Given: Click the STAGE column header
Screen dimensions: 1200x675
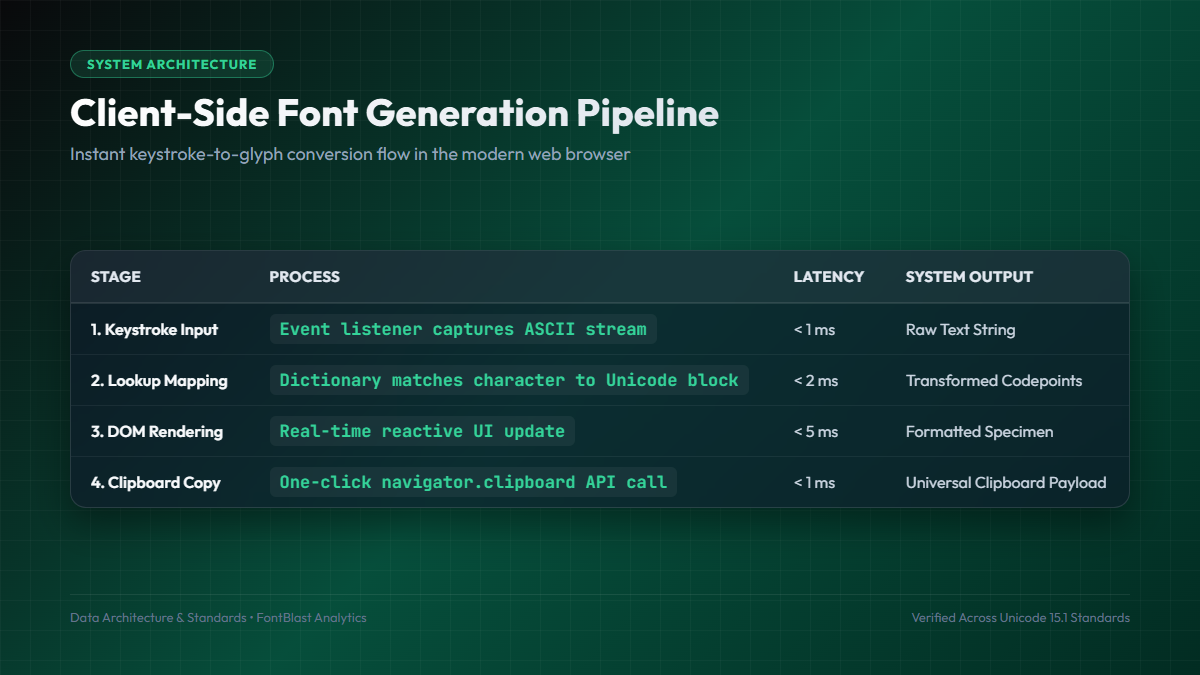Looking at the screenshot, I should tap(116, 277).
